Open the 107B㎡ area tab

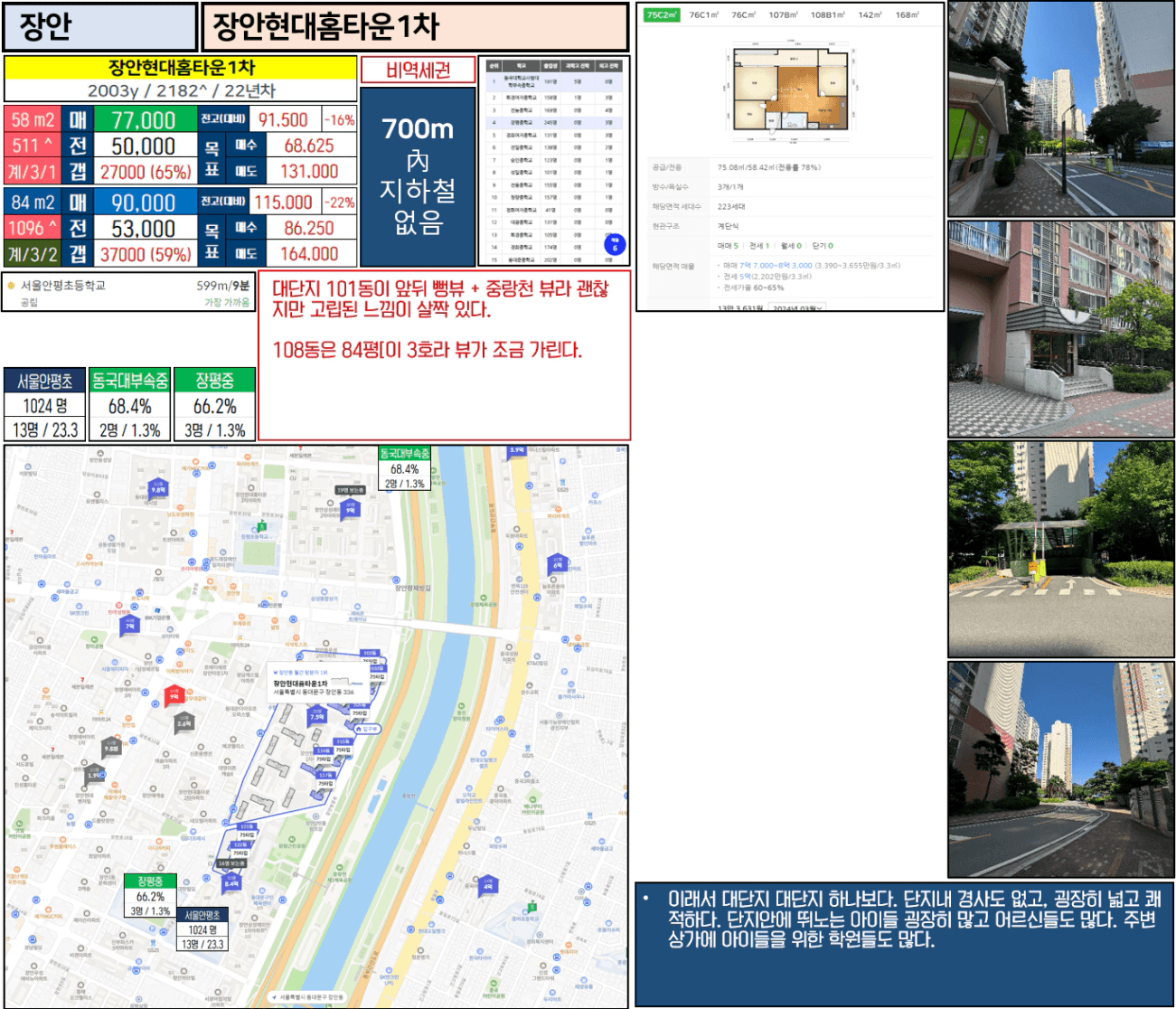783,15
